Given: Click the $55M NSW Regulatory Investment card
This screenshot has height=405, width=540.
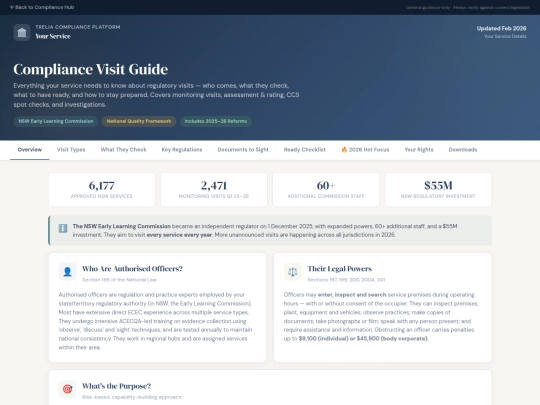Looking at the screenshot, I should coord(438,190).
